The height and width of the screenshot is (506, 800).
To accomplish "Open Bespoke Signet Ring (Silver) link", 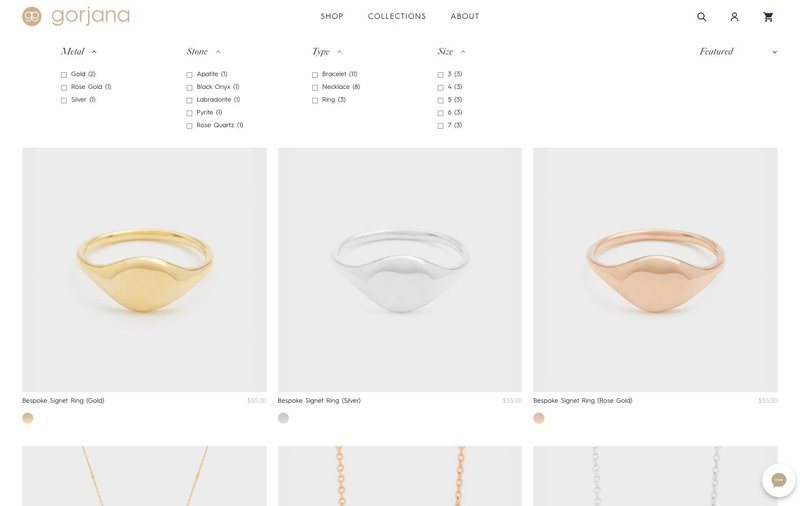I will pyautogui.click(x=319, y=400).
